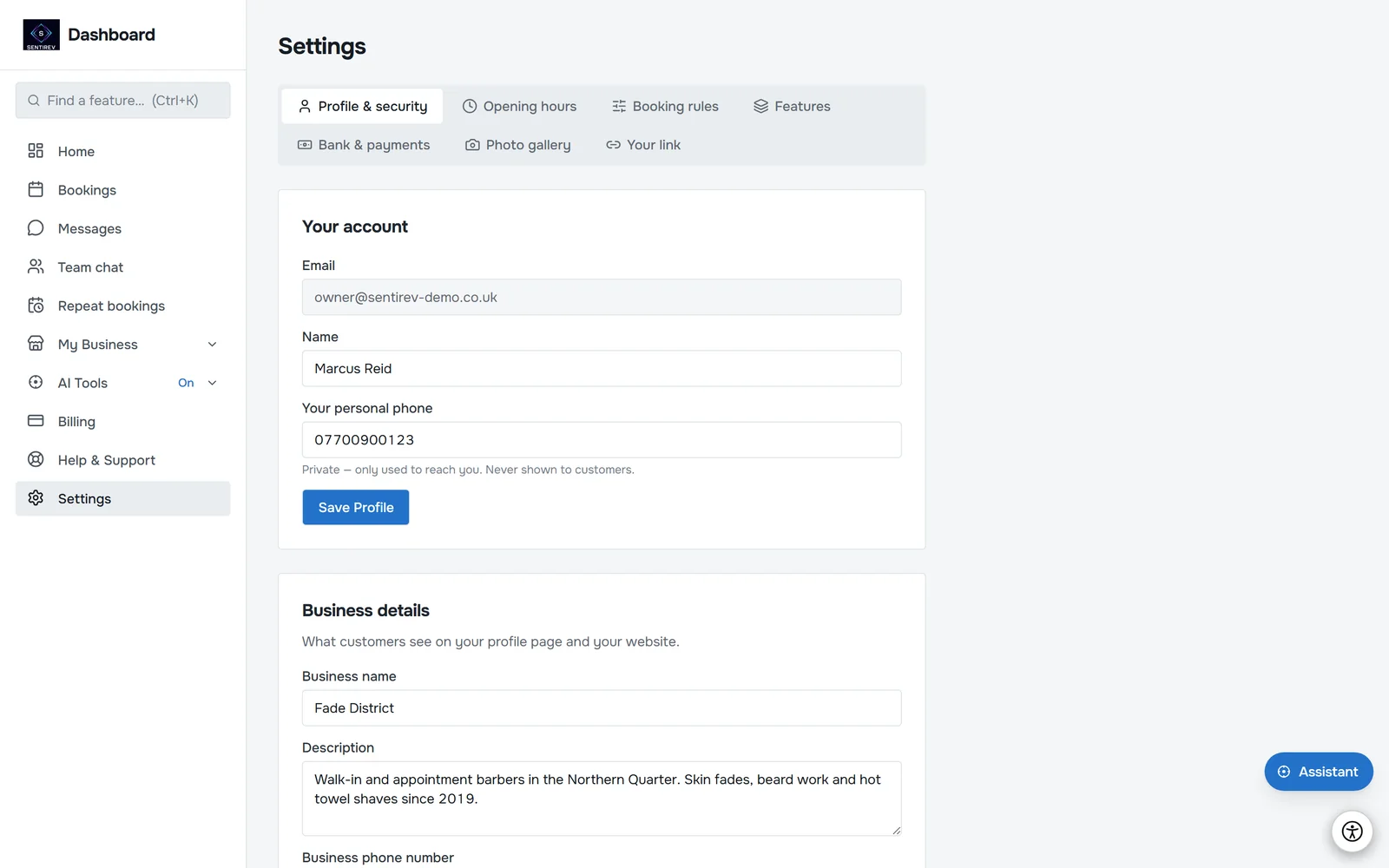The width and height of the screenshot is (1389, 868).
Task: Click the Settings gear icon in sidebar
Action: [x=36, y=498]
